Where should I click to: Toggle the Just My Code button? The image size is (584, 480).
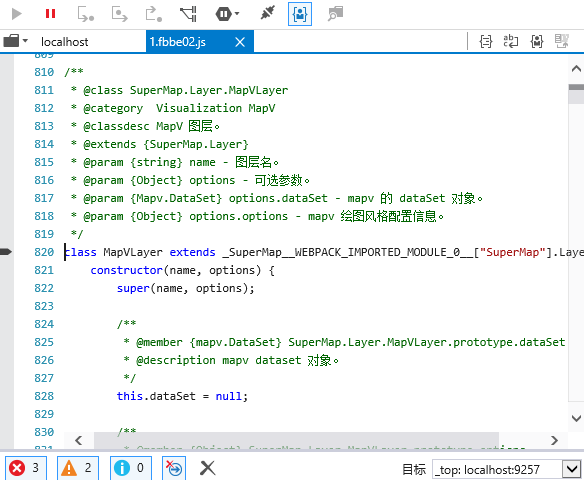click(x=300, y=14)
